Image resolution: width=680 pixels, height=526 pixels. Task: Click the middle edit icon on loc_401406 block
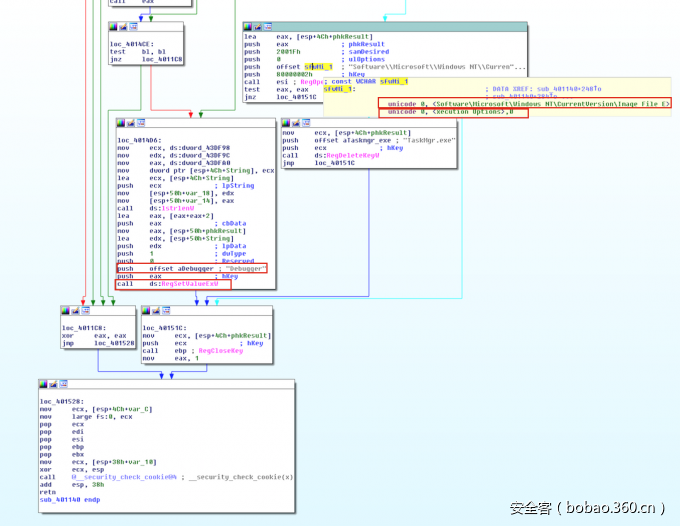pyautogui.click(x=130, y=124)
